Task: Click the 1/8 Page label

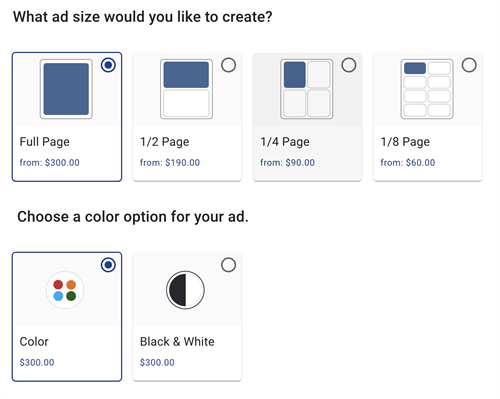Action: coord(405,142)
